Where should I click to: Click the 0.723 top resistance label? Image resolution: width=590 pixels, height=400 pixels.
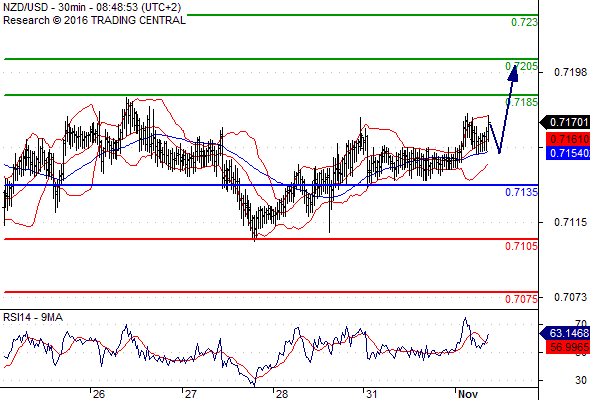tap(524, 22)
